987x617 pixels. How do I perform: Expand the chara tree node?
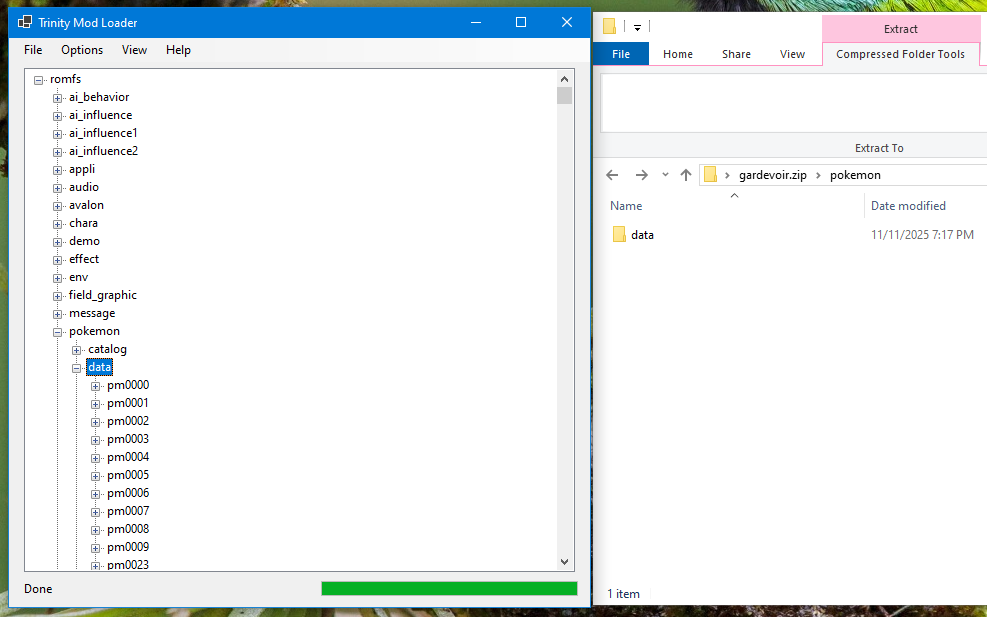[x=57, y=224]
